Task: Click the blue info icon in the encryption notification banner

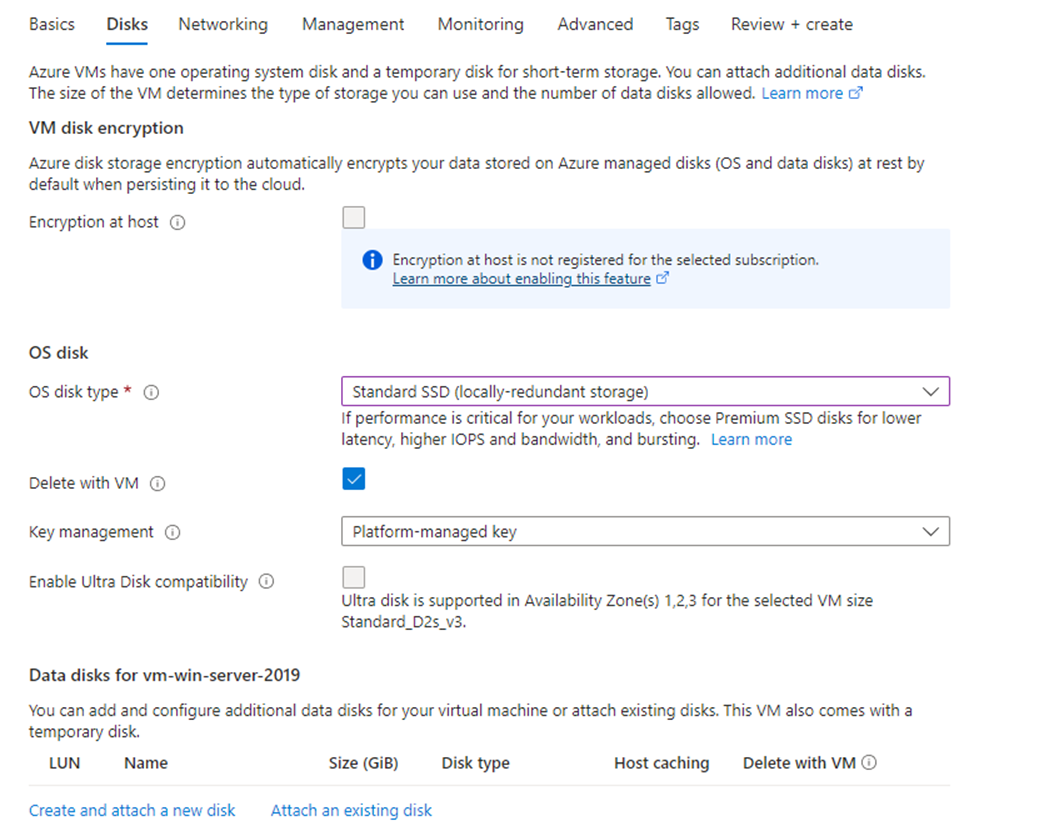Action: pyautogui.click(x=372, y=259)
